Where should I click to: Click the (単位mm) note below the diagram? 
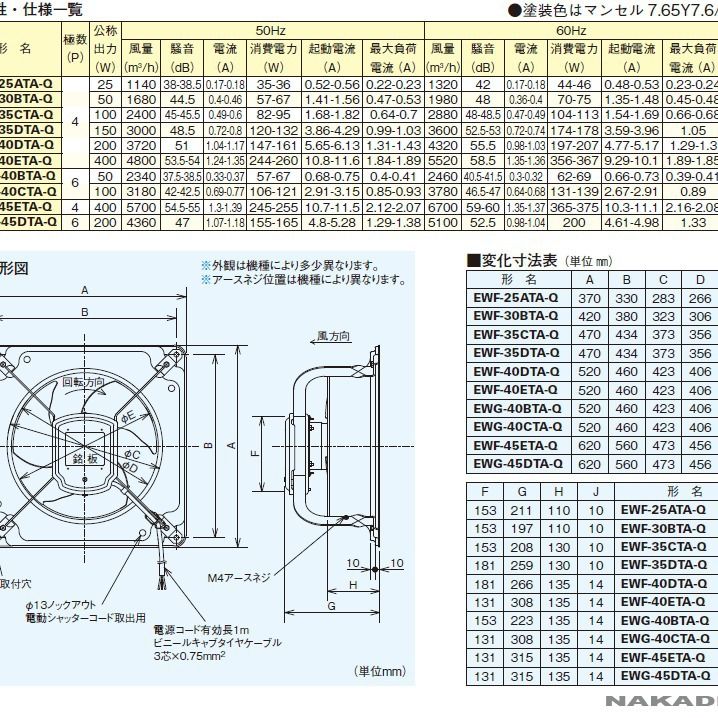(x=381, y=670)
